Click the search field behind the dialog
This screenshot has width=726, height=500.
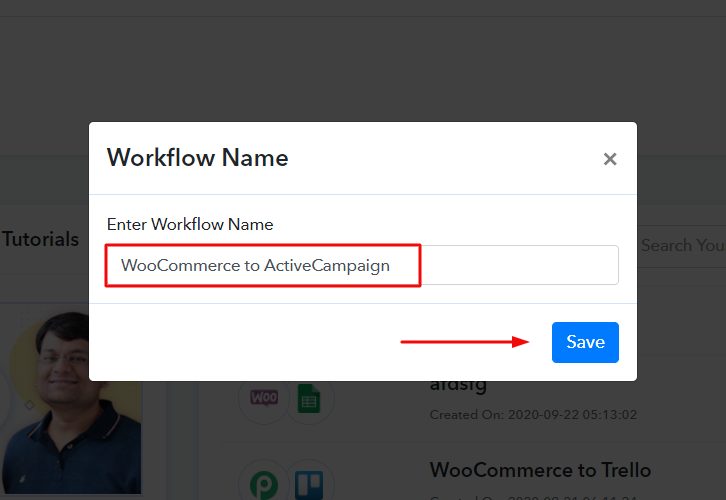pos(682,245)
